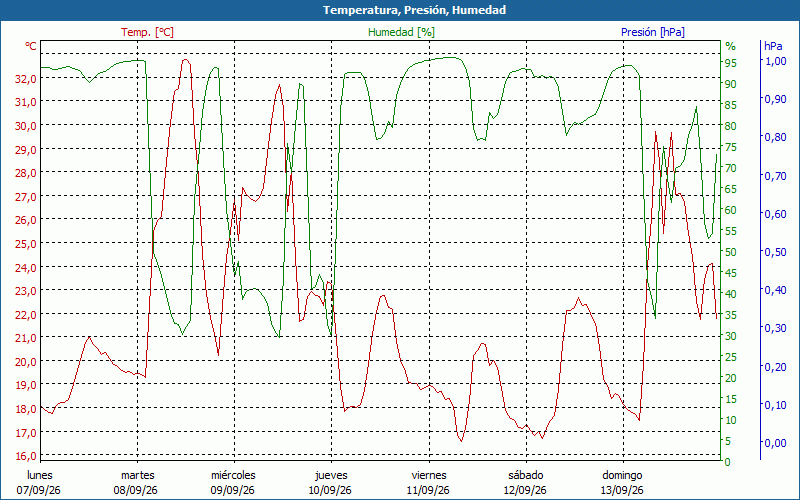Click the '20,0' temperature axis value
Viewport: 800px width, 500px height.
[x=26, y=362]
